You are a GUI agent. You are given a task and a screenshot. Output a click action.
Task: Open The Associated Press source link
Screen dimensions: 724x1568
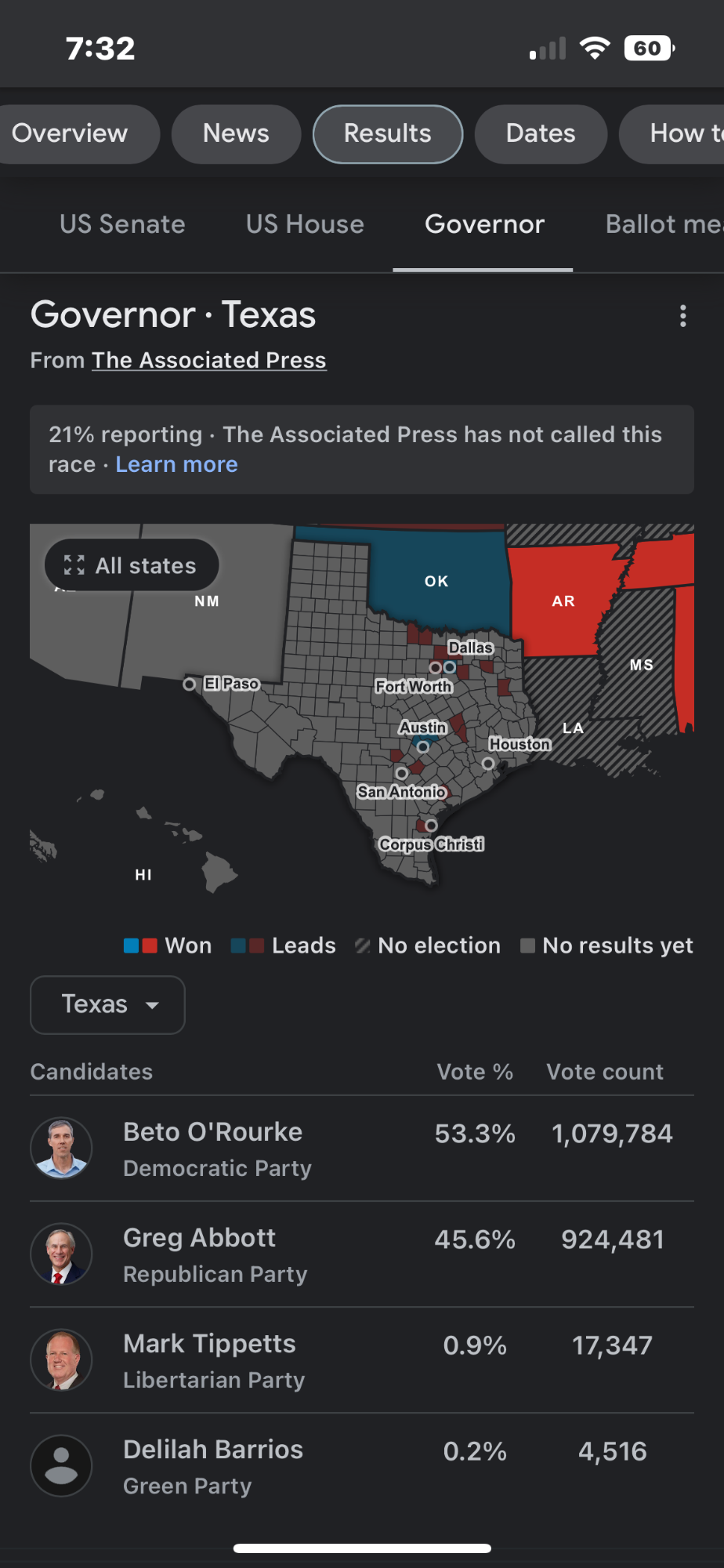coord(209,360)
